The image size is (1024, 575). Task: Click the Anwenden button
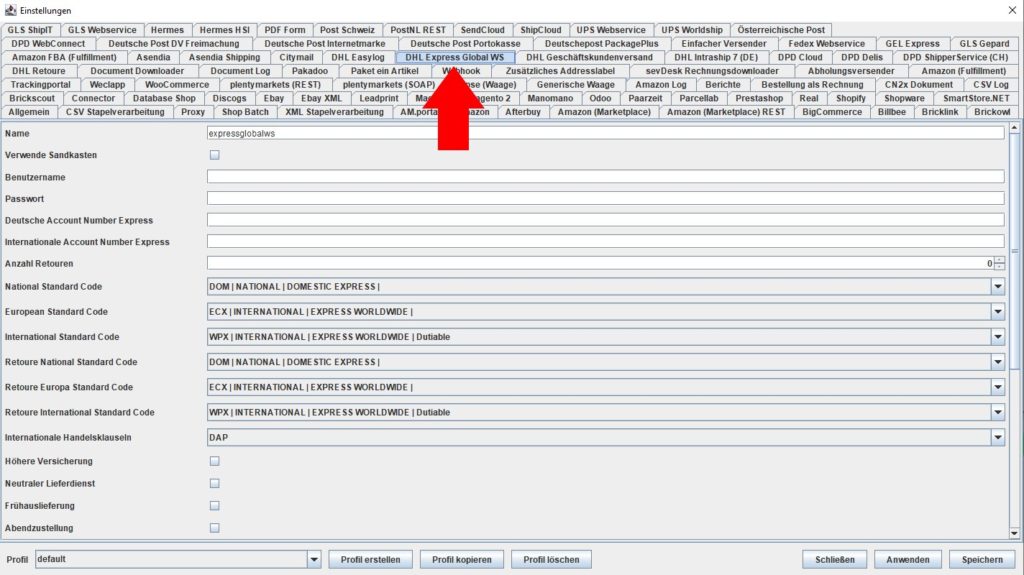pyautogui.click(x=908, y=559)
